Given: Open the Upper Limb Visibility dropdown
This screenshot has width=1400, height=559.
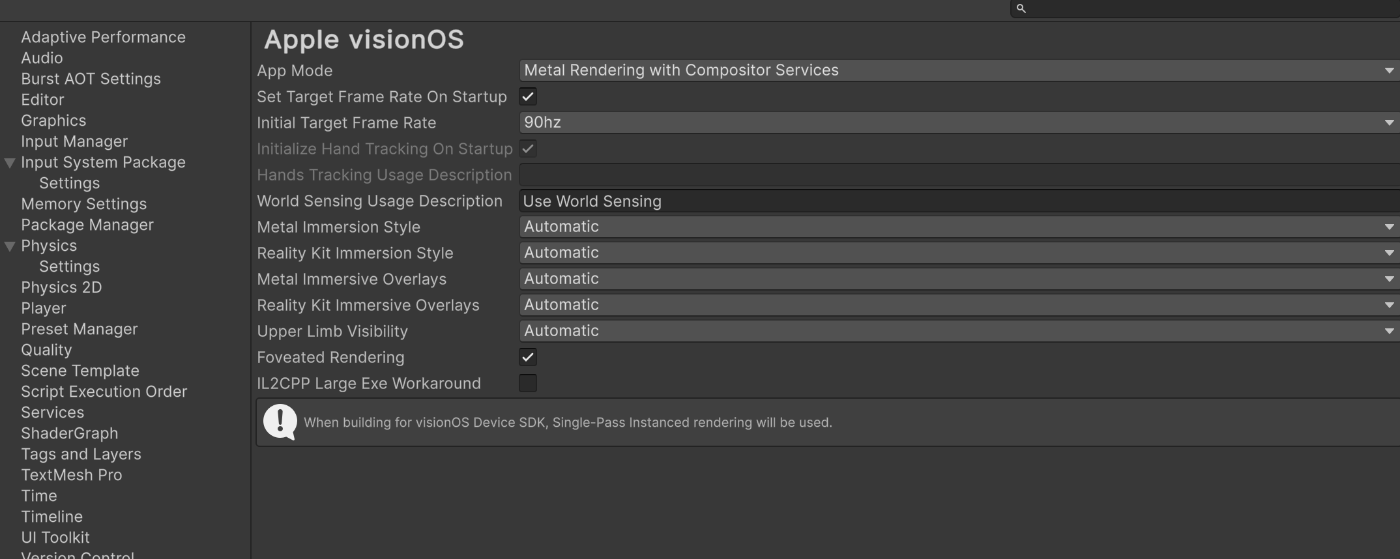Looking at the screenshot, I should (959, 331).
